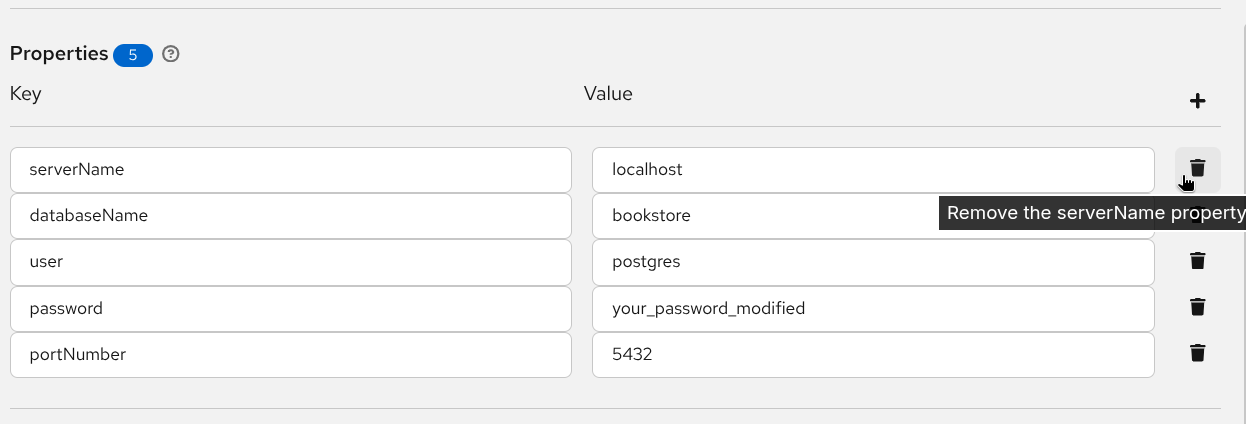Delete the password property row

click(1197, 307)
